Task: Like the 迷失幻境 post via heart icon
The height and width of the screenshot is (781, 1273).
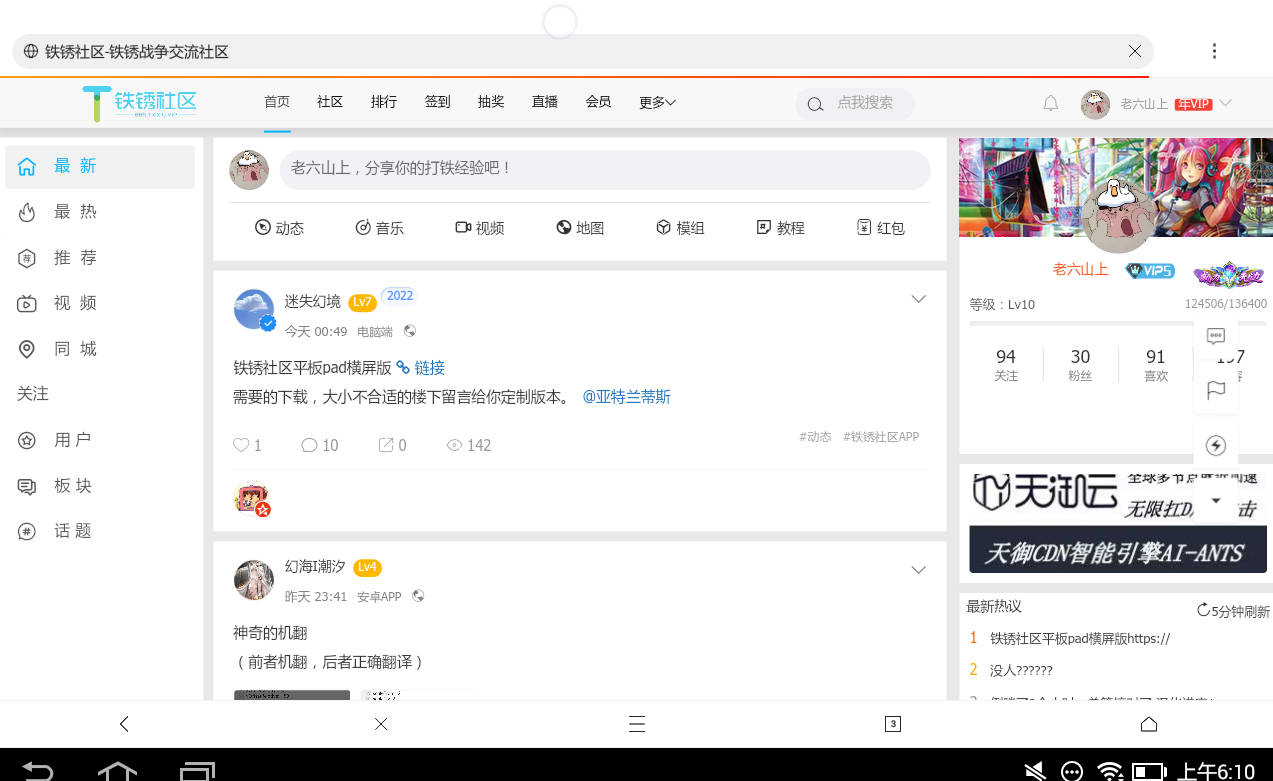Action: point(241,445)
